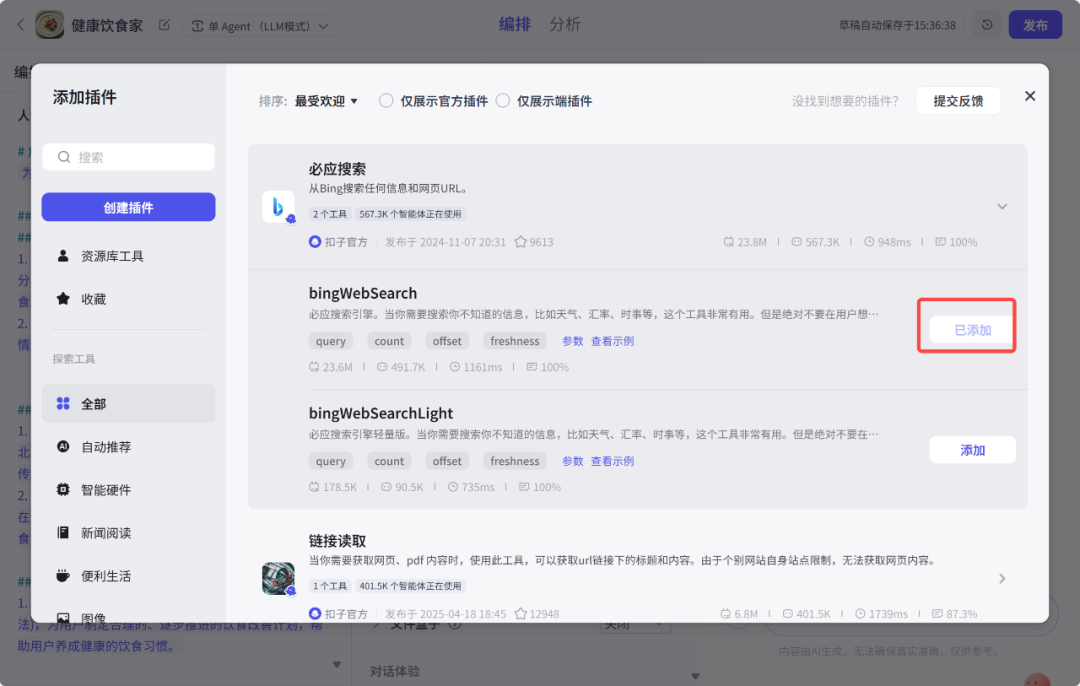
Task: Open the 最受欢迎 sort dropdown
Action: click(x=326, y=101)
